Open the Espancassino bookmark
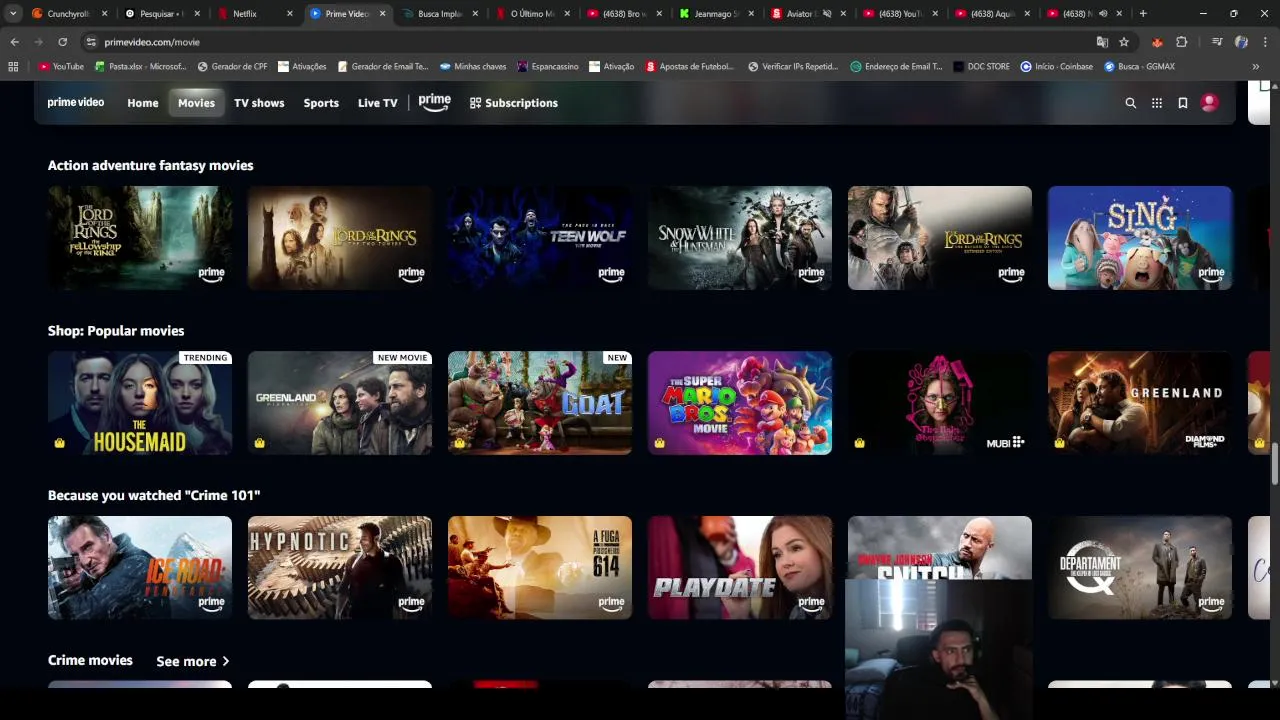The image size is (1280, 720). click(x=548, y=67)
